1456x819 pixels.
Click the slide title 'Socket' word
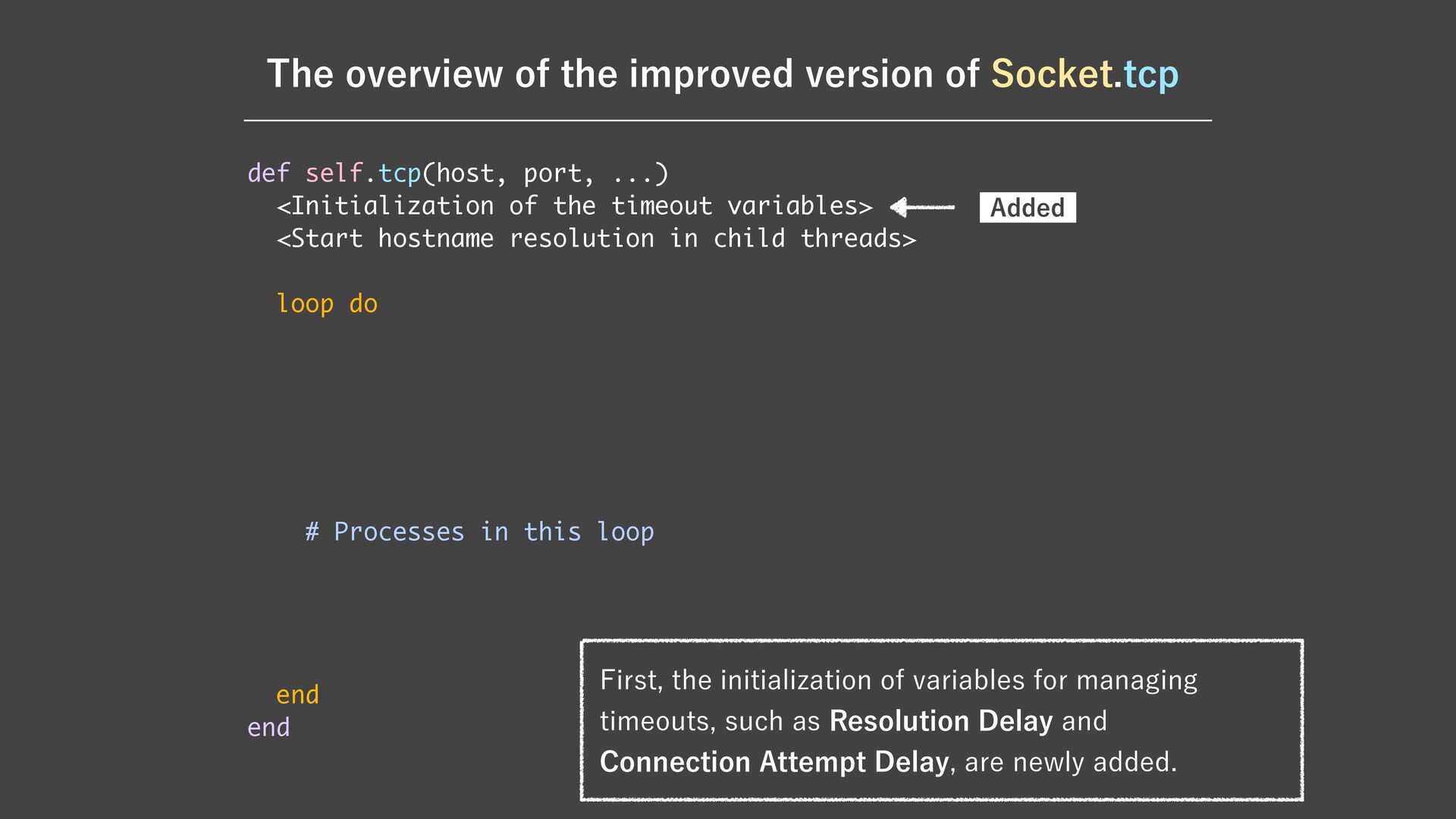[1051, 74]
